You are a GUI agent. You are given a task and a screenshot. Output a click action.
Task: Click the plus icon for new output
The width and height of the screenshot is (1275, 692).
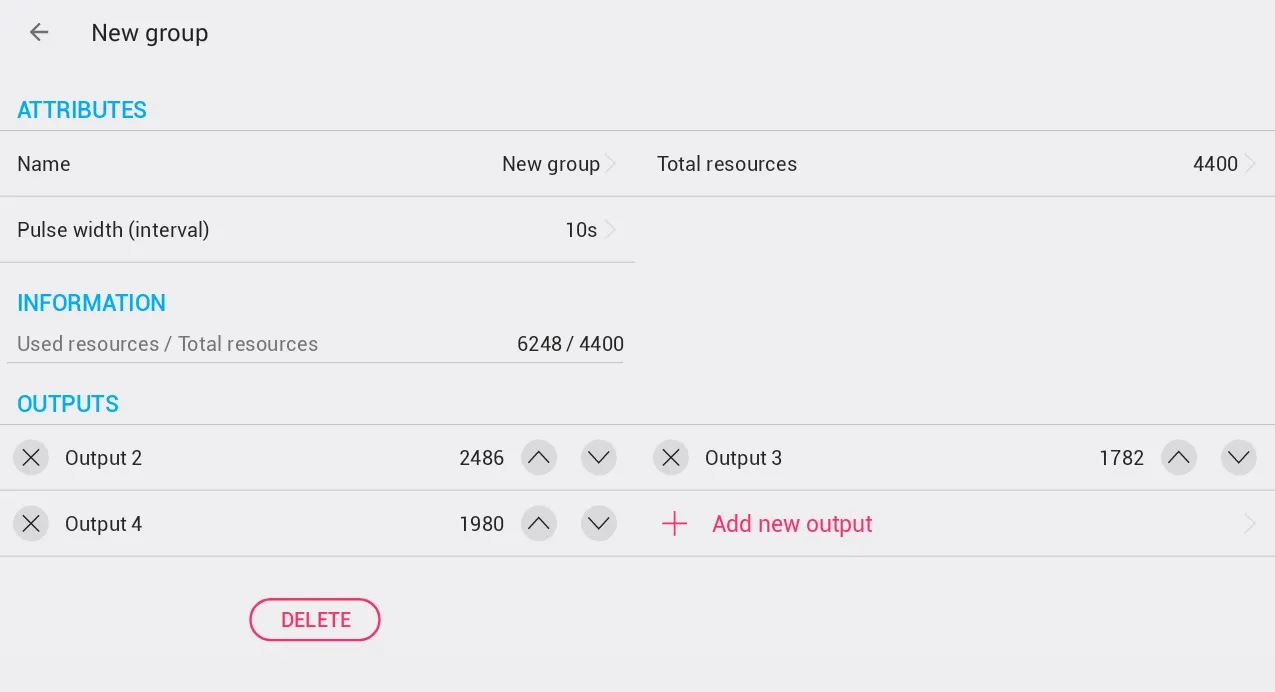point(675,524)
